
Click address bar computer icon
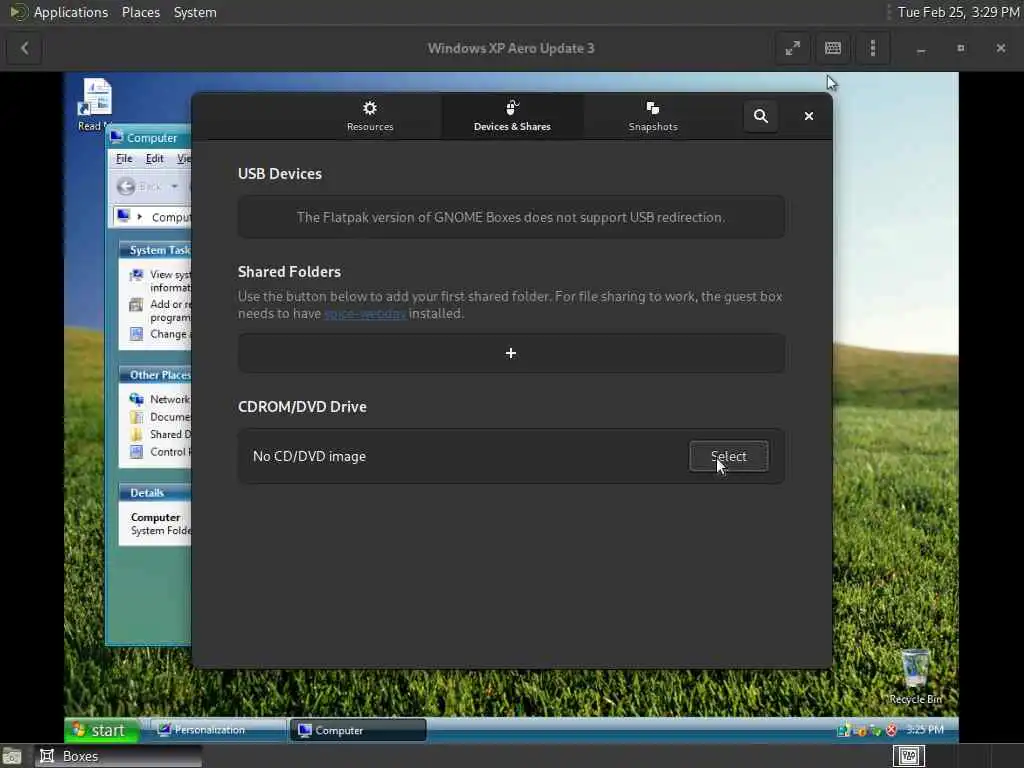click(123, 216)
